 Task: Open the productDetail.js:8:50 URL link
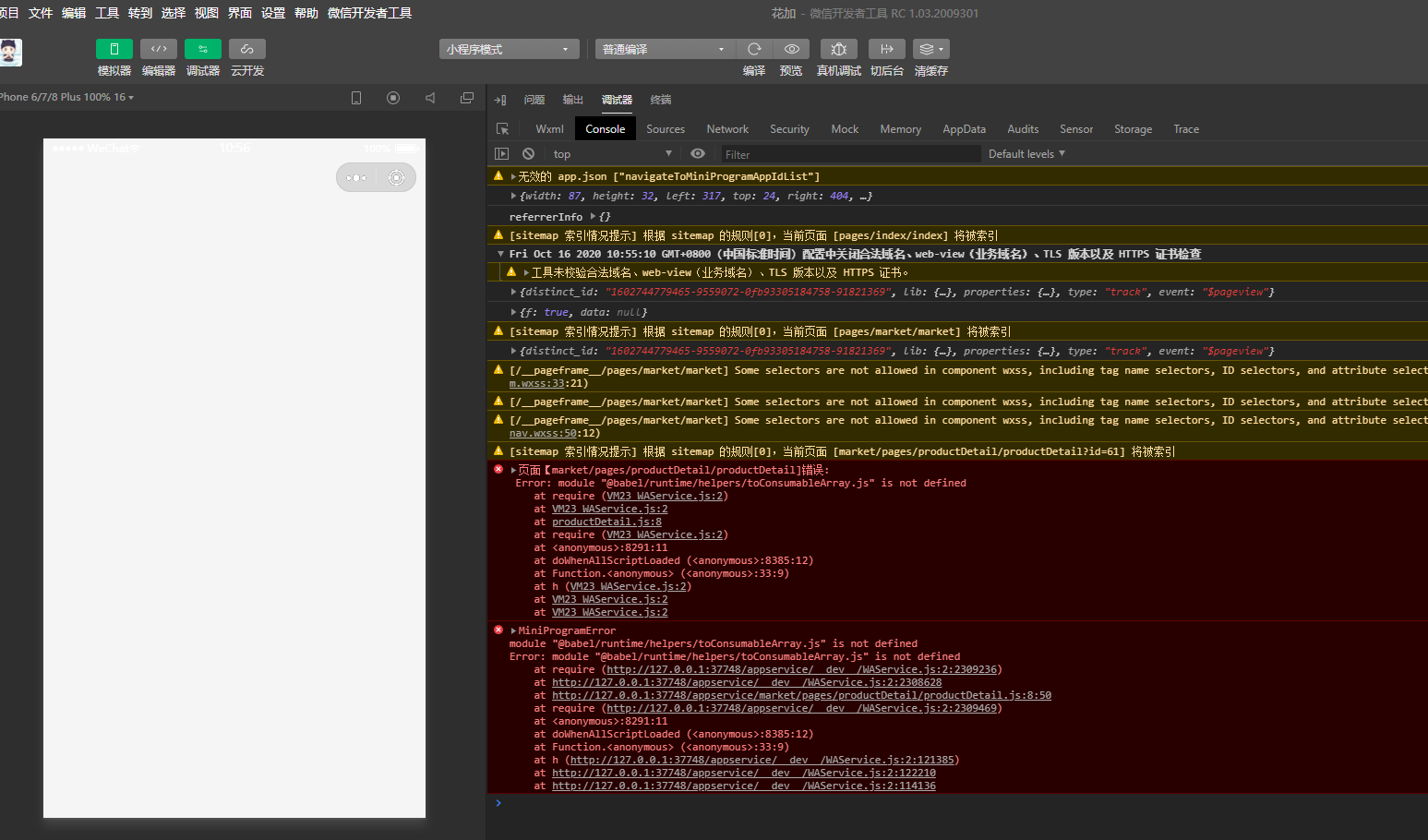click(801, 695)
